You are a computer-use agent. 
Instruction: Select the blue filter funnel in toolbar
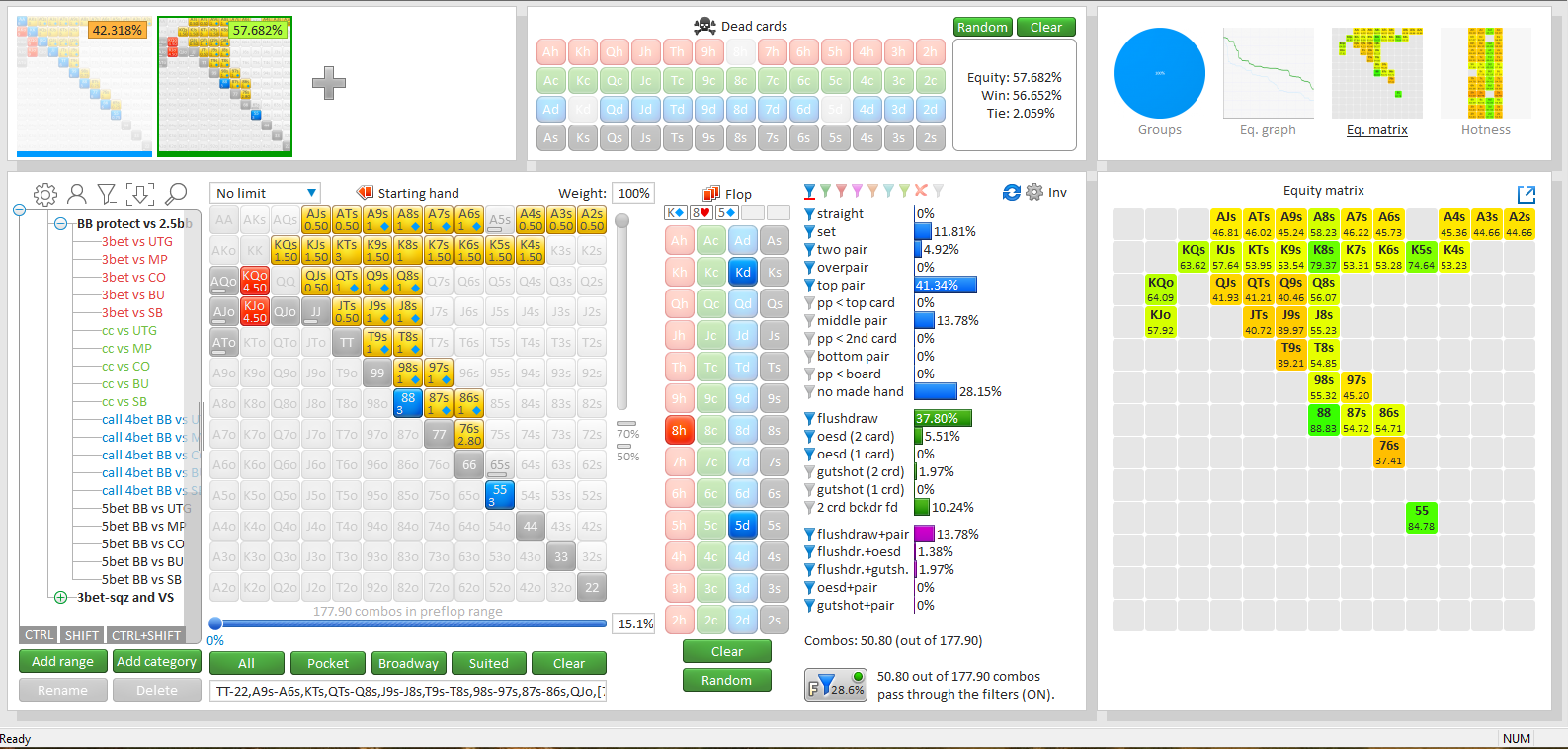tap(809, 191)
